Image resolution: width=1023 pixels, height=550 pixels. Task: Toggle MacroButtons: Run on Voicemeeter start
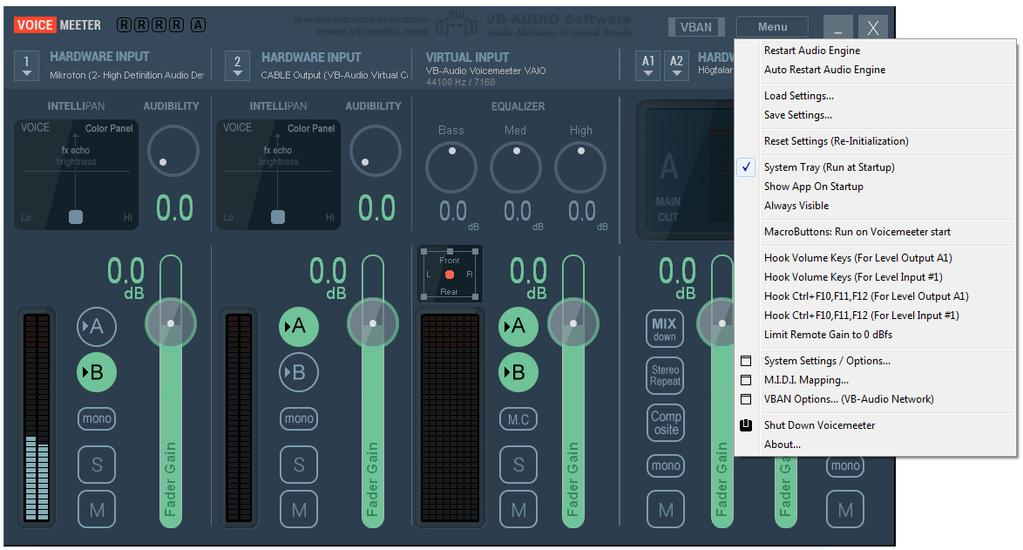pyautogui.click(x=857, y=232)
